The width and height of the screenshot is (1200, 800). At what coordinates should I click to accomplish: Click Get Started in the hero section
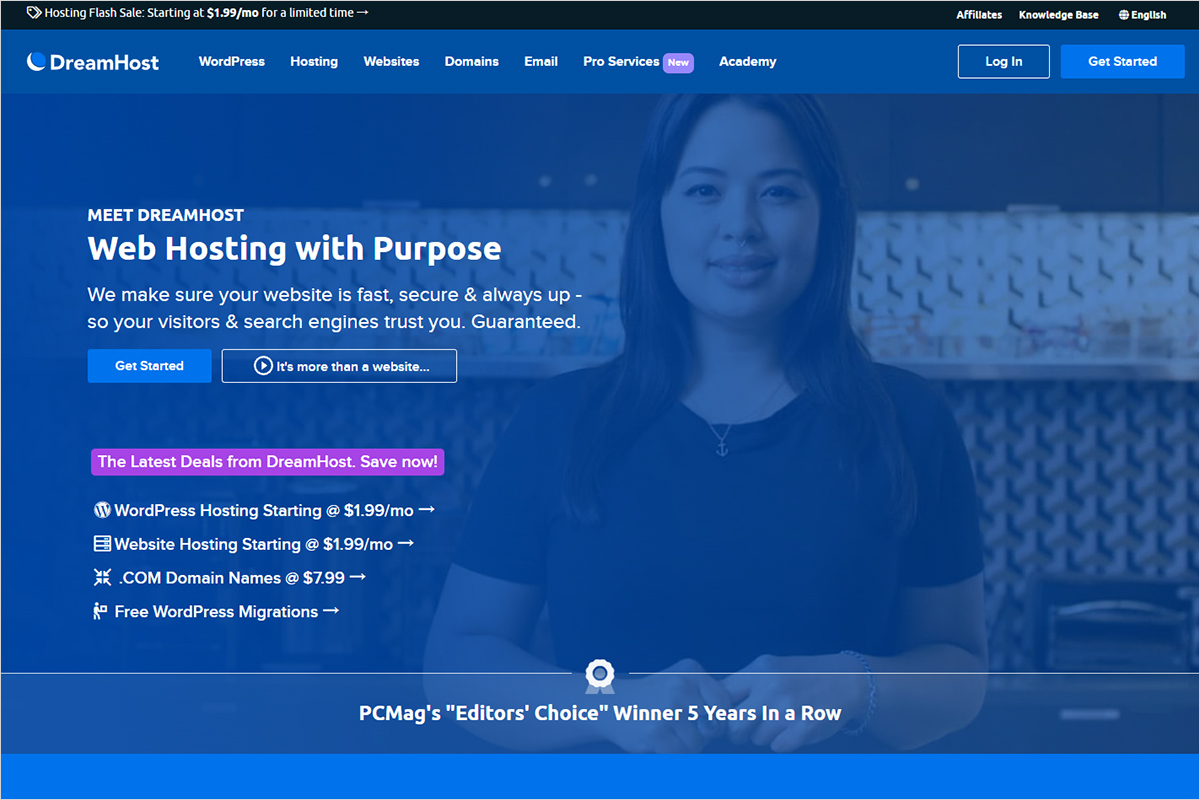coord(149,366)
